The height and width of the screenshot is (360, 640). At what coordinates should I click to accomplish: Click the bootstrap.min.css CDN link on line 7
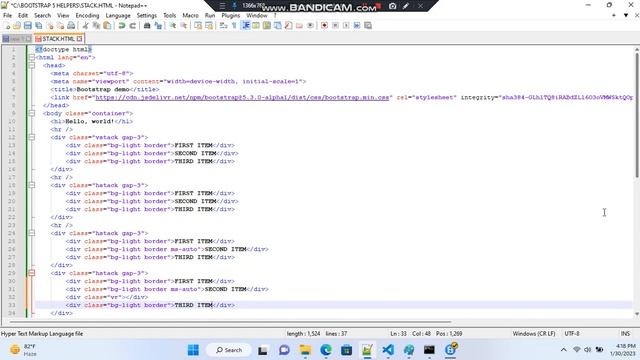[242, 98]
